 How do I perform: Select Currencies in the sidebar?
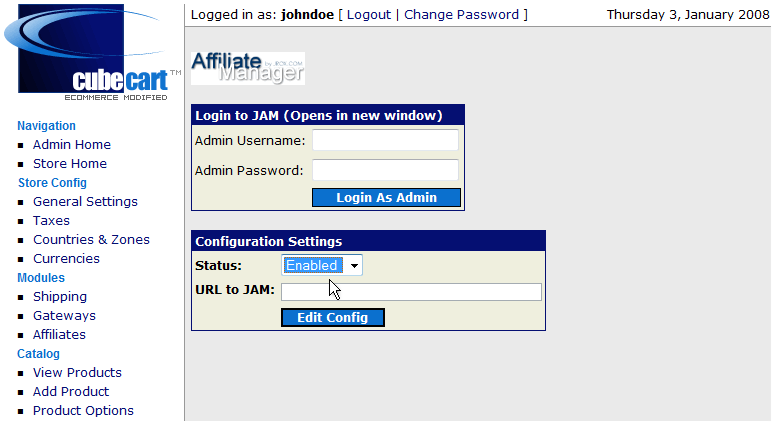click(66, 259)
